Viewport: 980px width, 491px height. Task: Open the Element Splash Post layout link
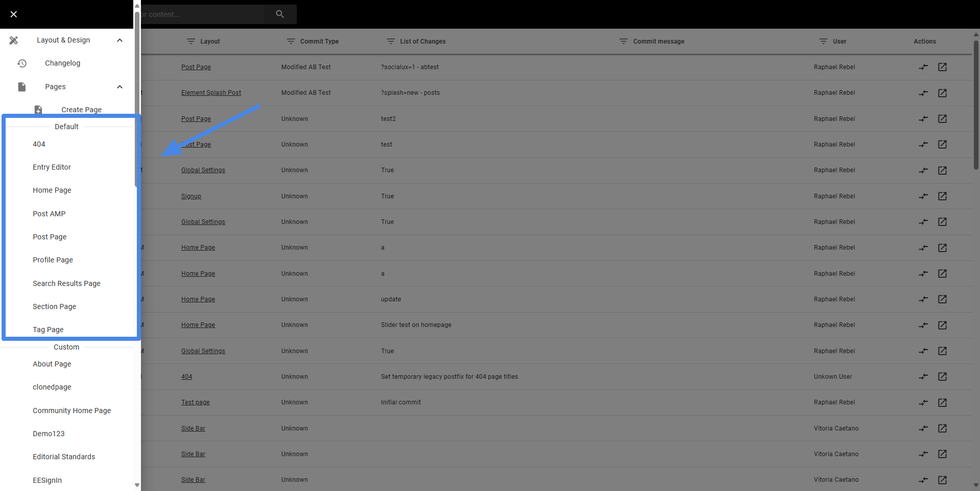(x=211, y=93)
